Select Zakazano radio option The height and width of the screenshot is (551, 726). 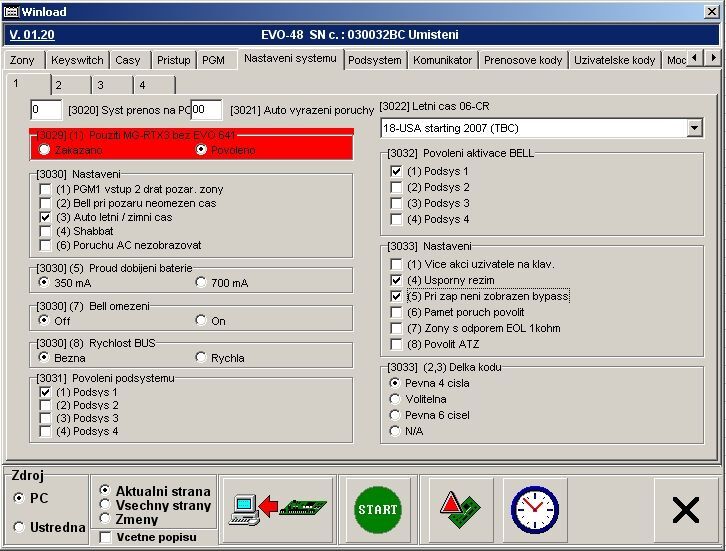[44, 150]
